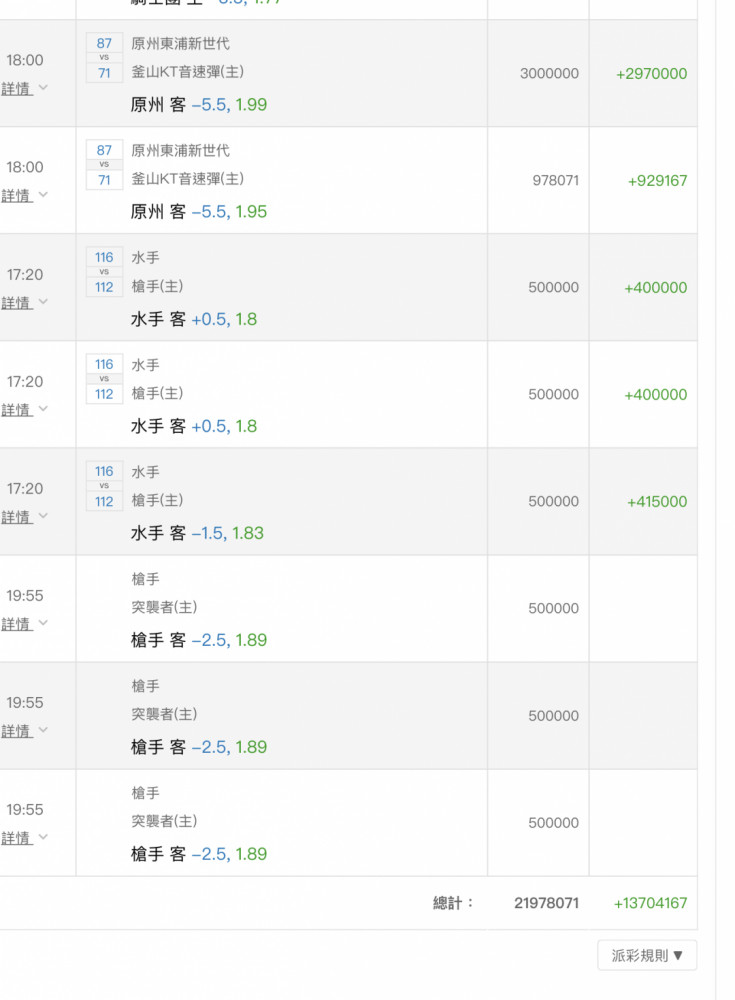Expand 詳情 for first 18:00 bet row
Viewport: 735px width, 1000px height.
pyautogui.click(x=24, y=88)
